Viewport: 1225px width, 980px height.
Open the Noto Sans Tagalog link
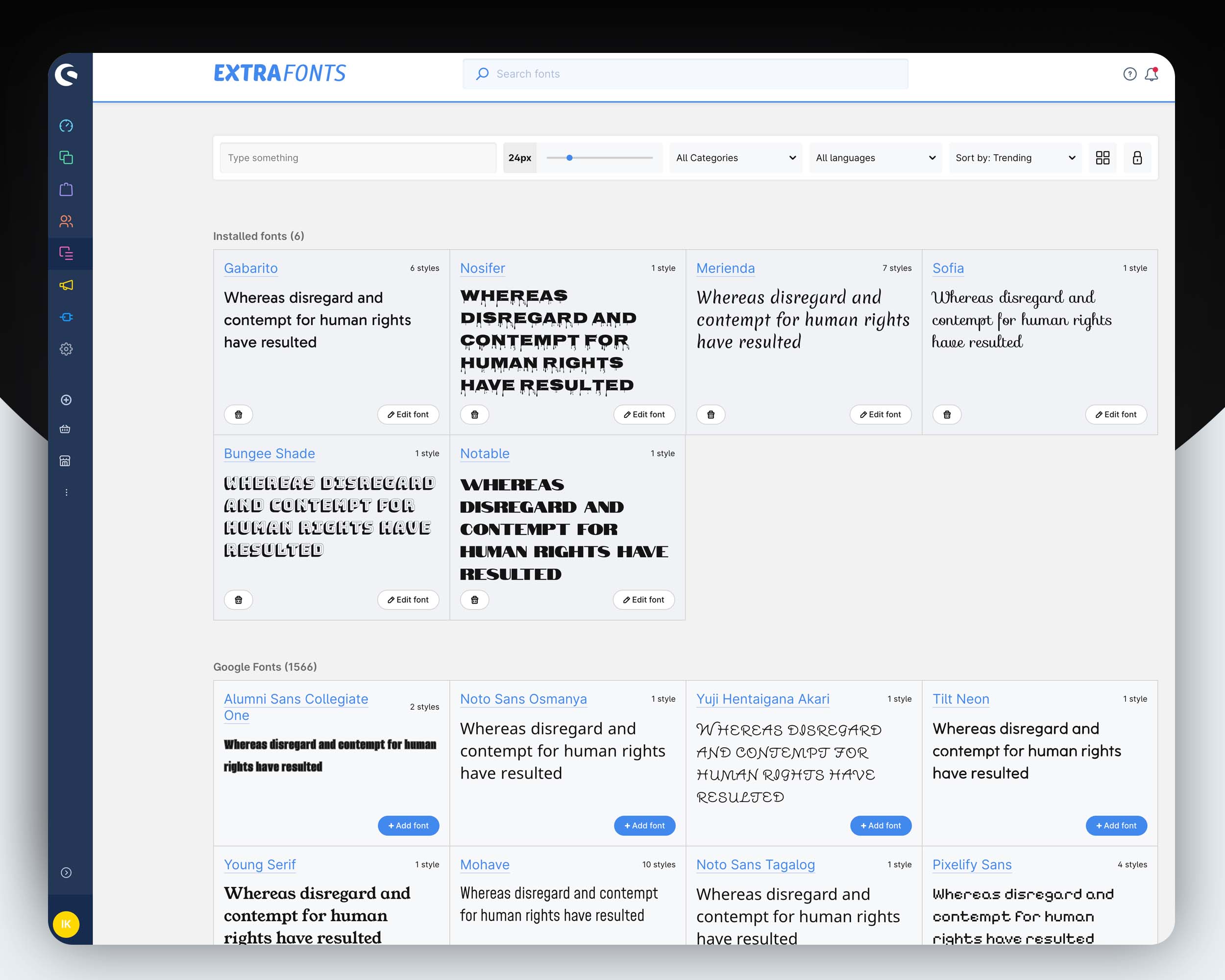[x=756, y=865]
